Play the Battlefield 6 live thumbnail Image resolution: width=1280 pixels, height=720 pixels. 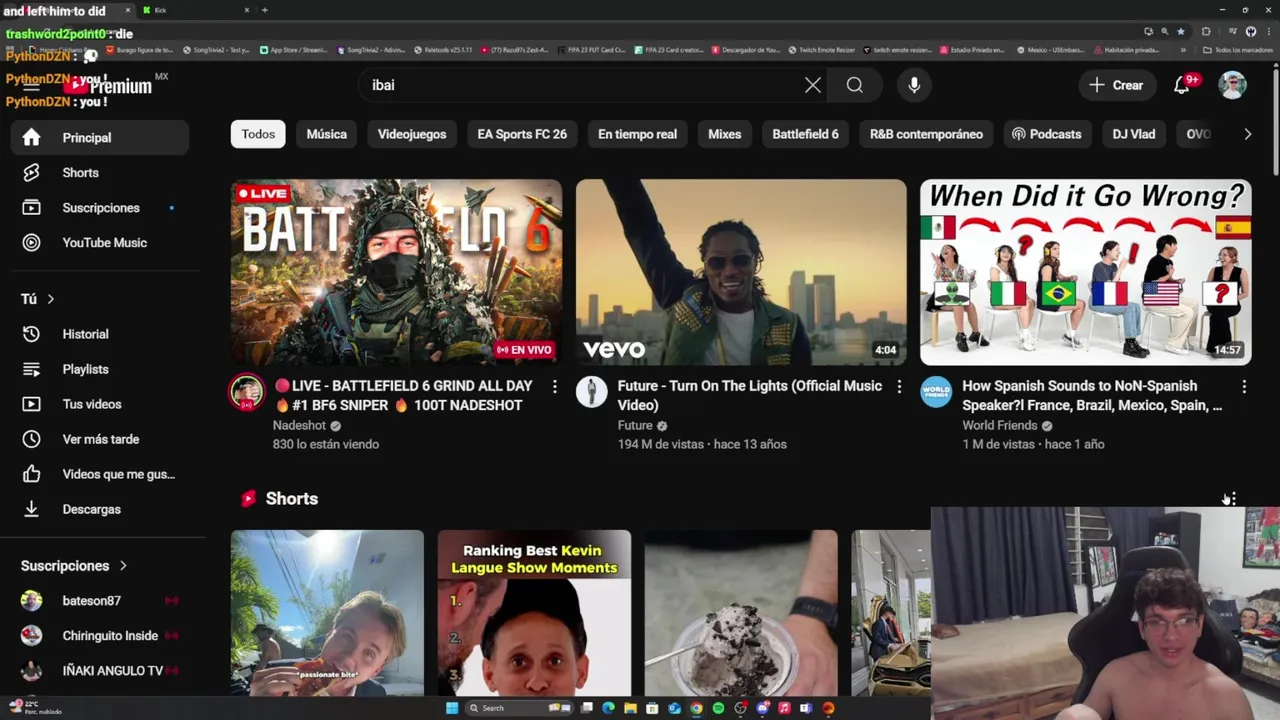point(396,272)
